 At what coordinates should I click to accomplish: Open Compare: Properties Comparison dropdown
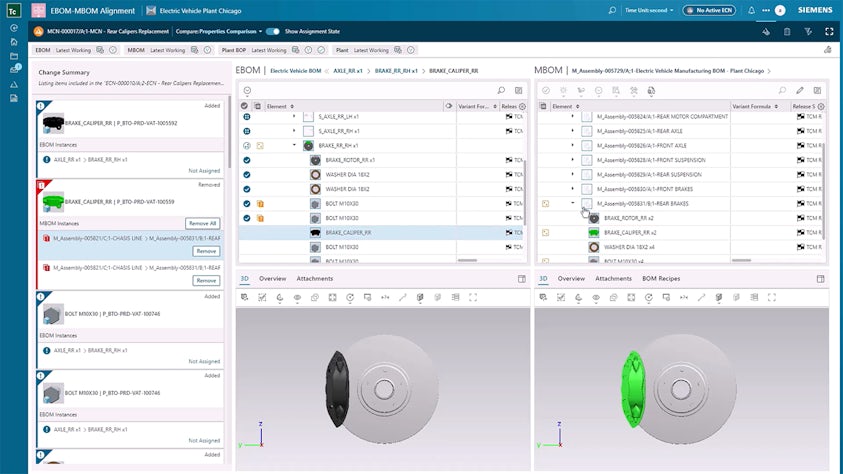219,31
